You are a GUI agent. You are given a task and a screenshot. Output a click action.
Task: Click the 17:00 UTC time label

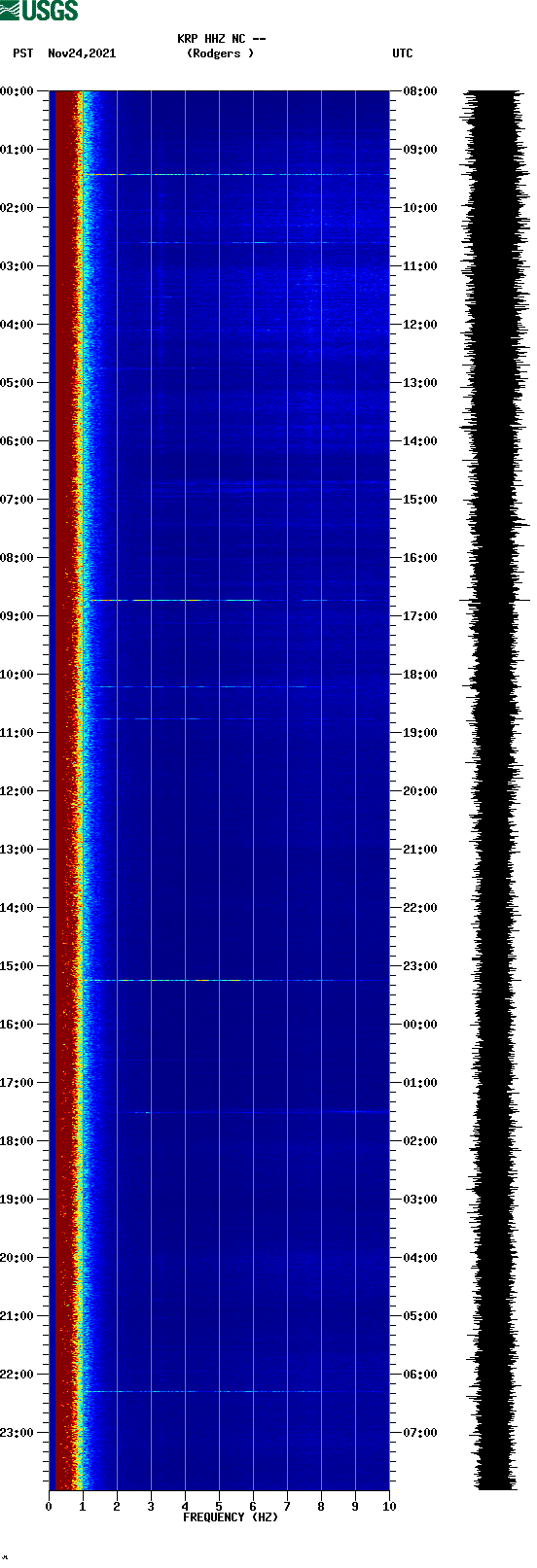pos(420,616)
